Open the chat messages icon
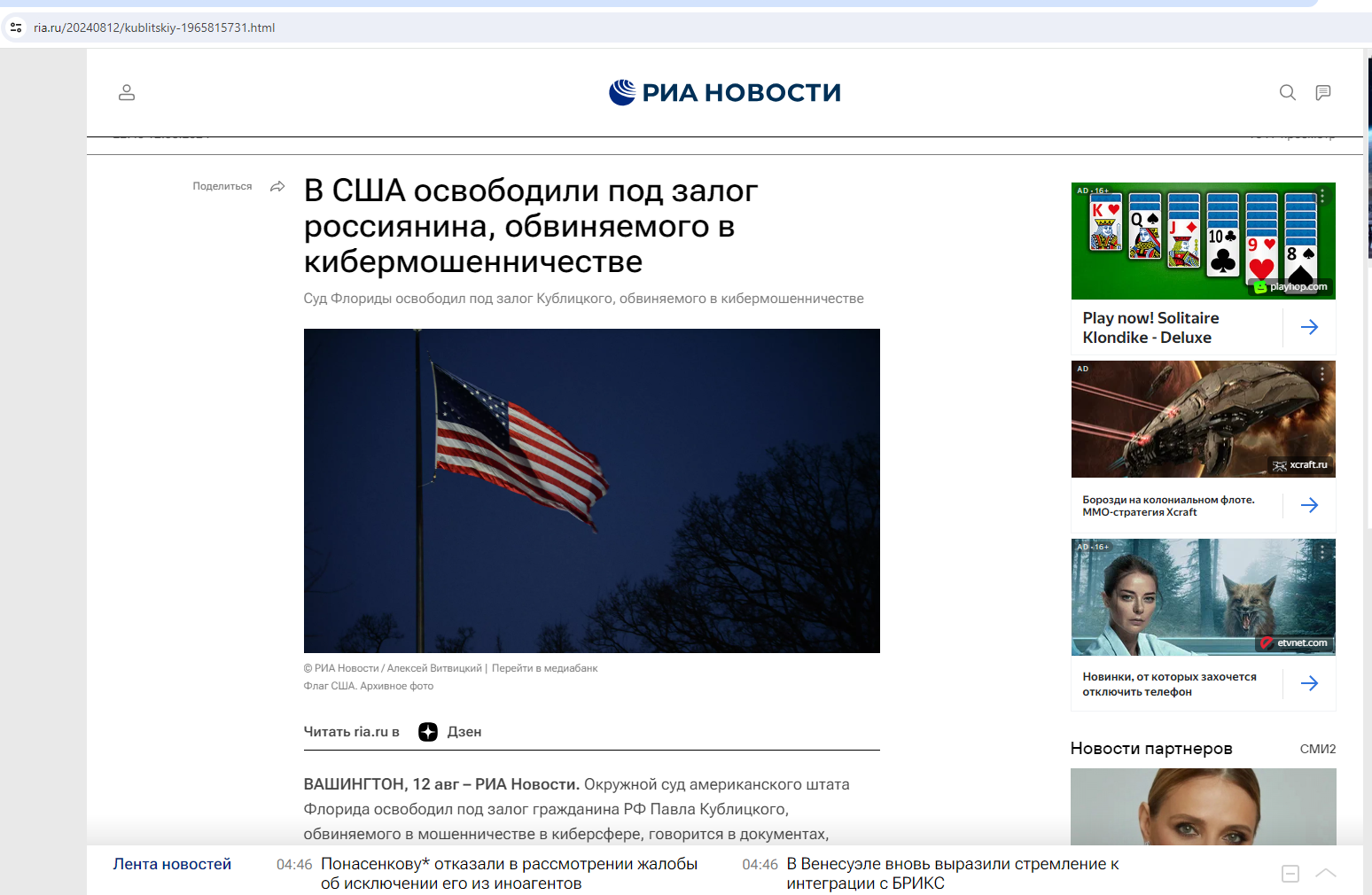 [x=1322, y=92]
